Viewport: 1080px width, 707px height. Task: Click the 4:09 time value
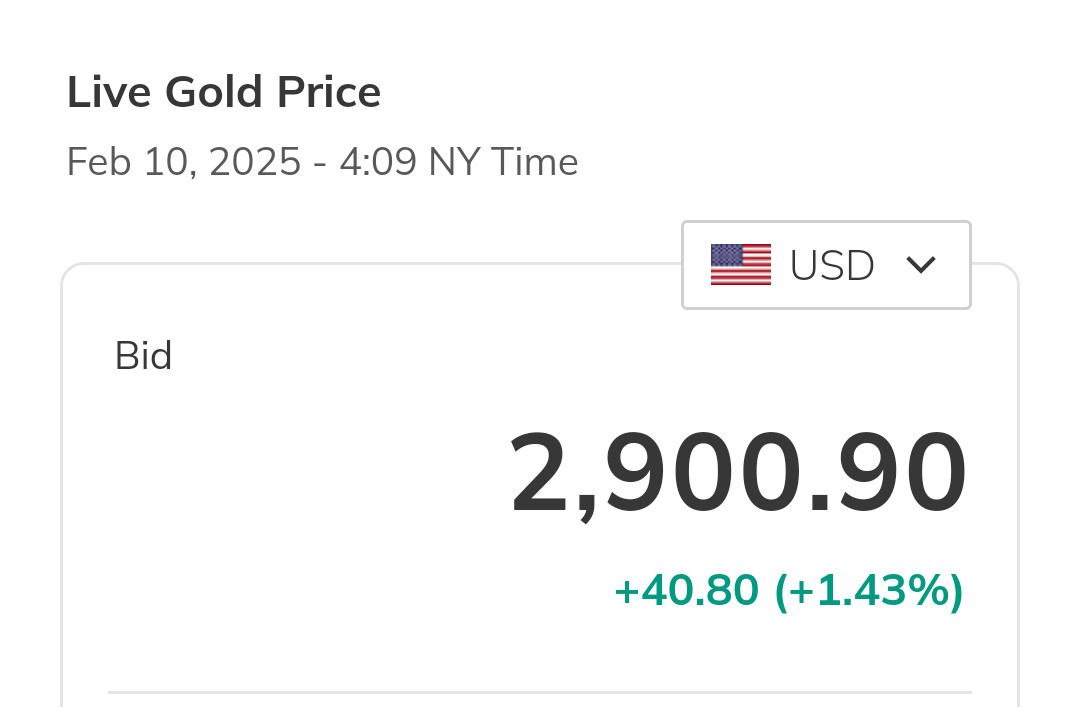pos(378,162)
